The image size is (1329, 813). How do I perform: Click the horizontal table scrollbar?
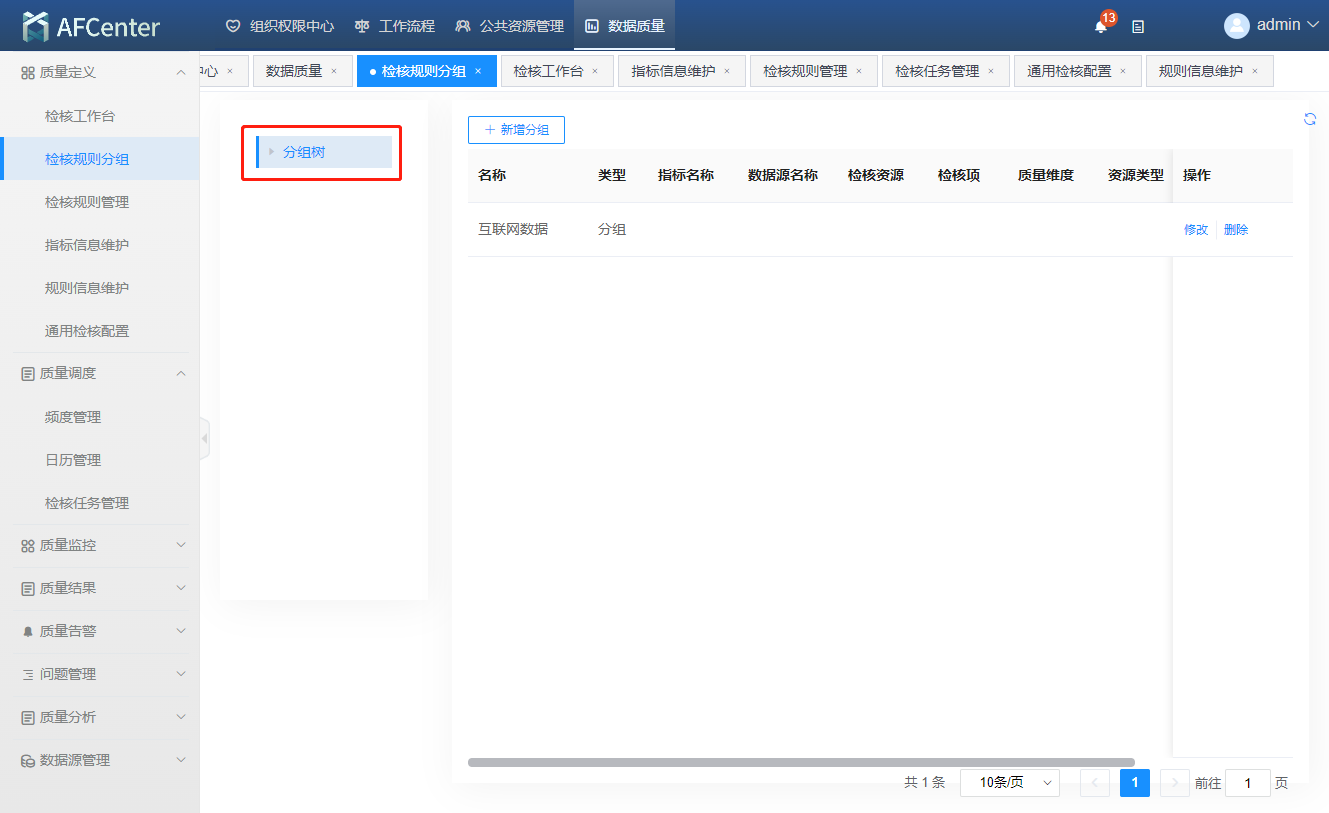coord(800,763)
